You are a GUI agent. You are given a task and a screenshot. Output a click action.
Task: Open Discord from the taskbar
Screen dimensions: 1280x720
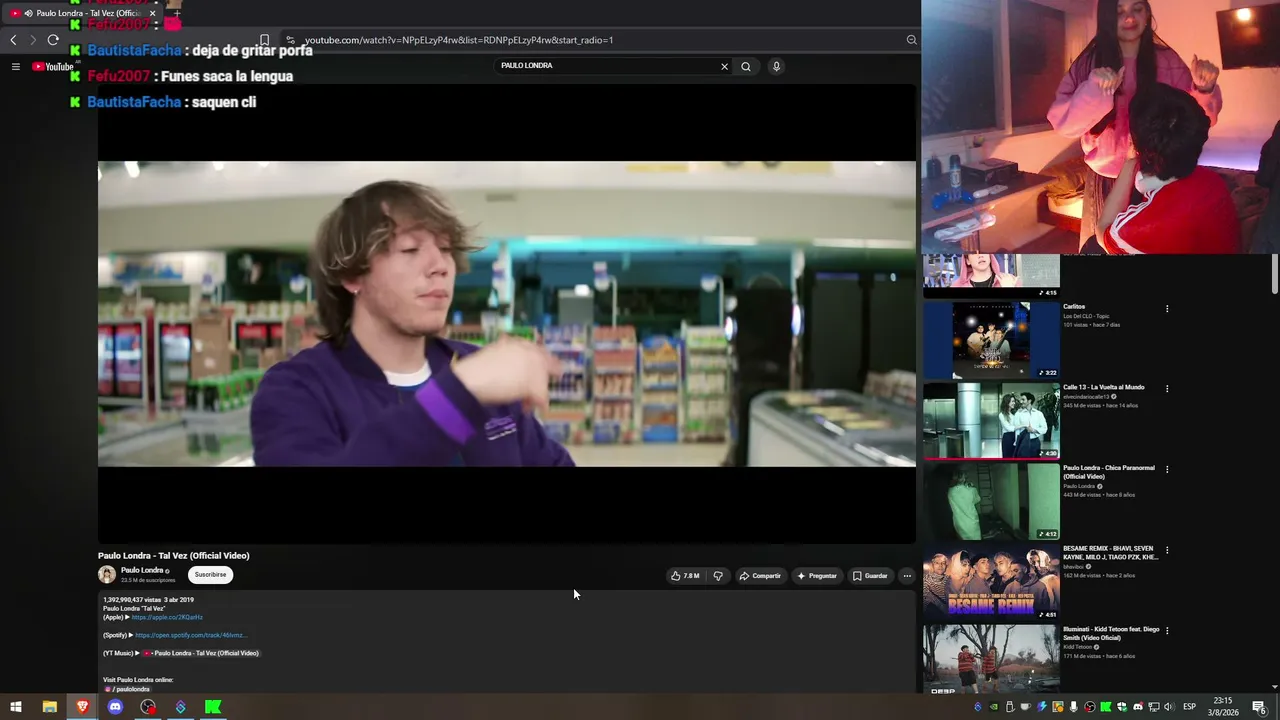tap(115, 707)
